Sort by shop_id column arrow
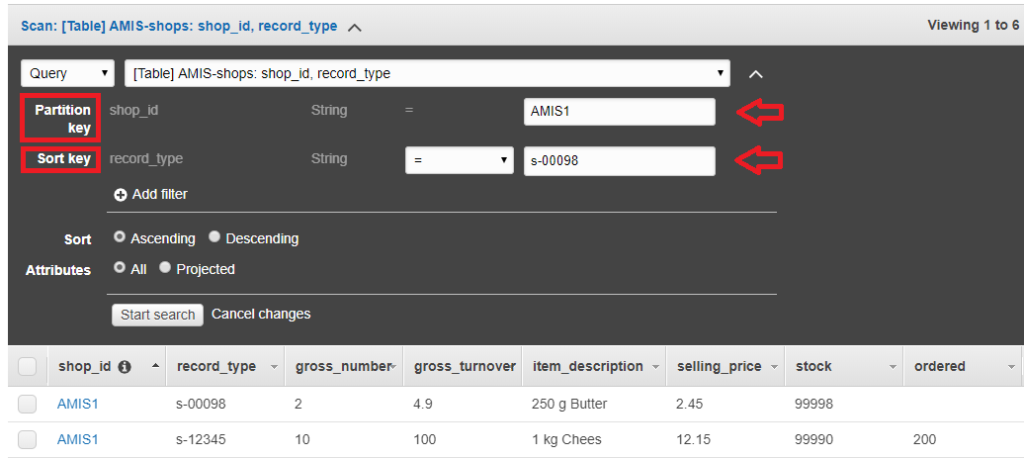This screenshot has height=459, width=1024. click(x=155, y=367)
